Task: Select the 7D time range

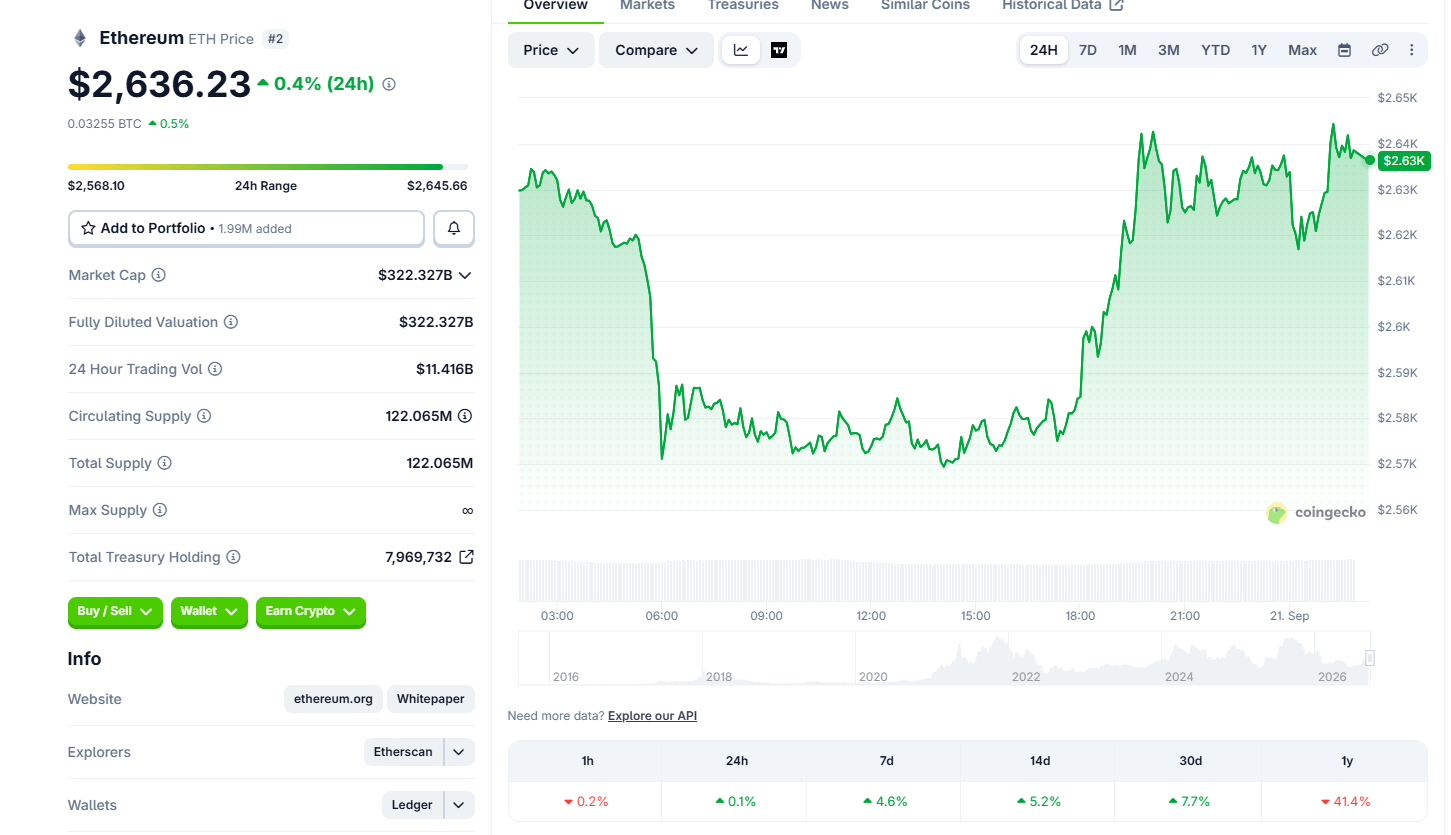Action: (x=1088, y=50)
